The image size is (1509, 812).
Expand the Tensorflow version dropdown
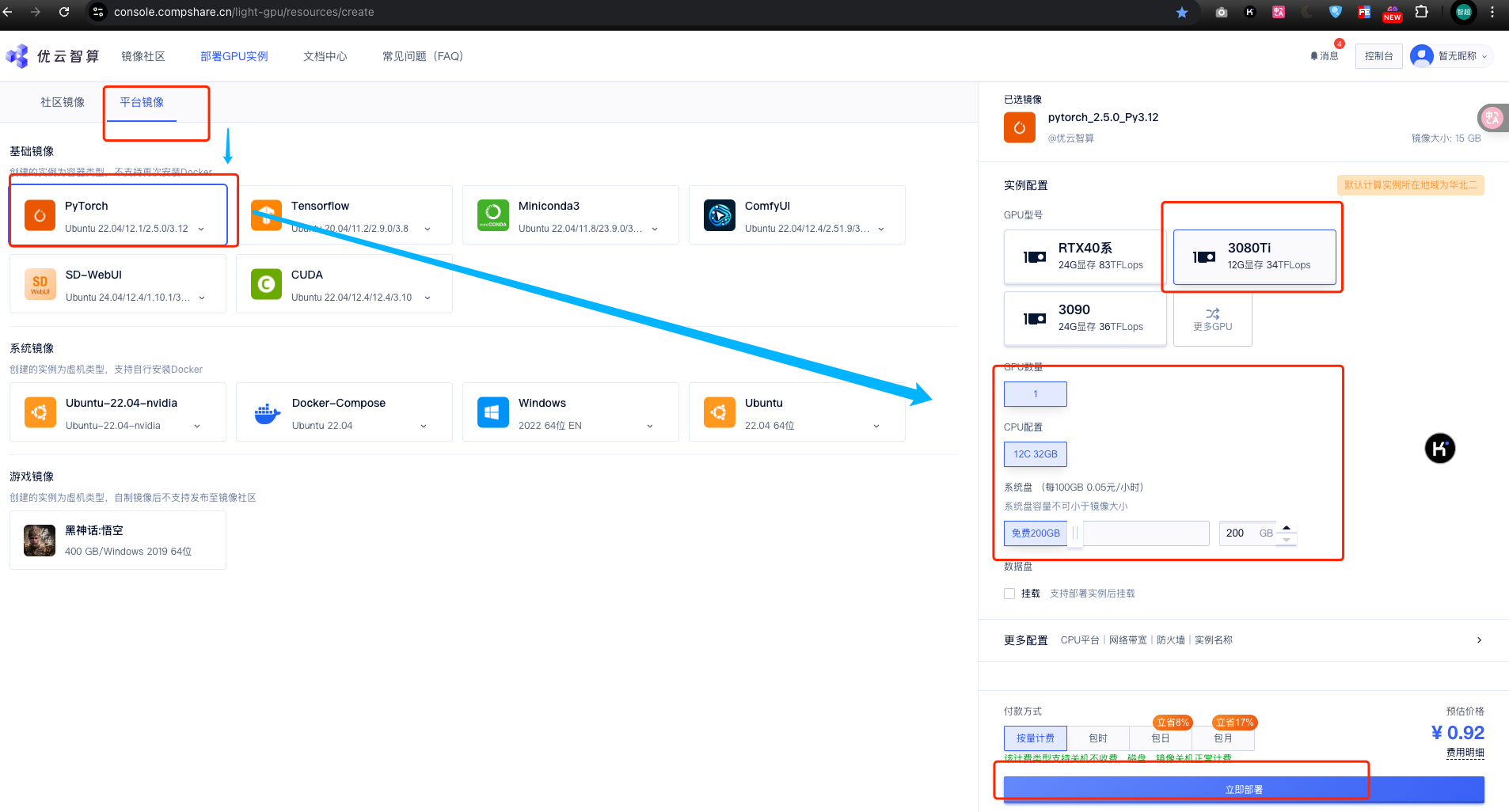pyautogui.click(x=428, y=229)
